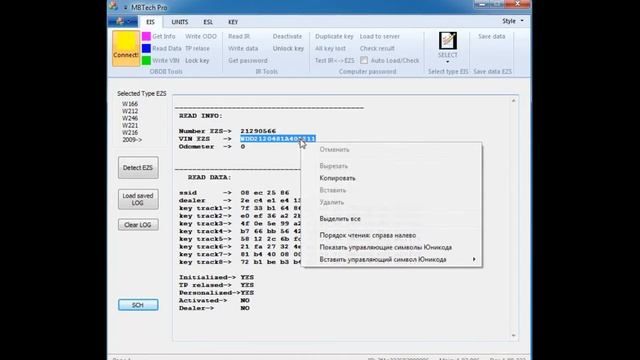Click Save data EZS button
Screen dimensions: 640x360
pyautogui.click(x=492, y=36)
